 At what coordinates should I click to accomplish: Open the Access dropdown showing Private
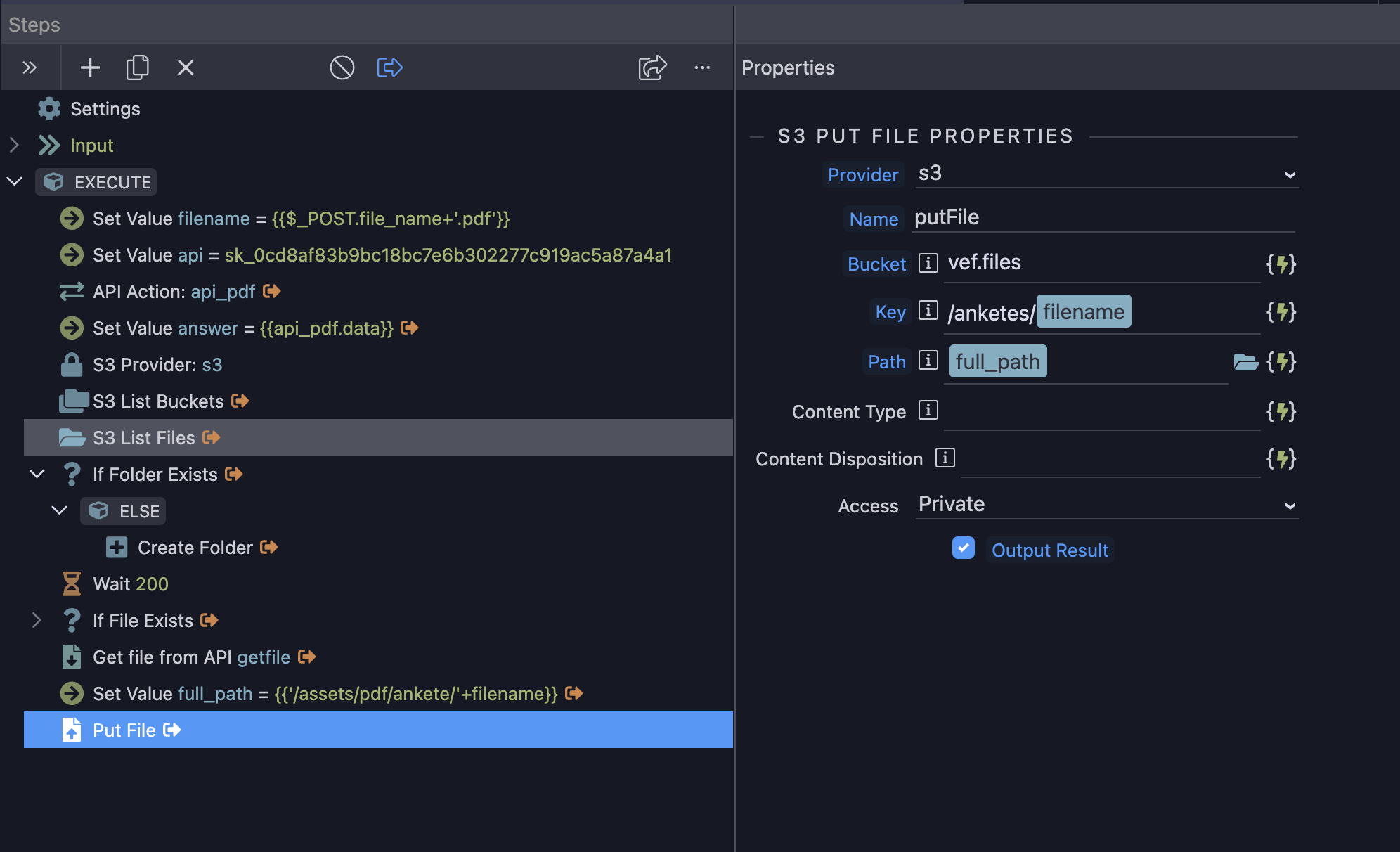(1107, 505)
